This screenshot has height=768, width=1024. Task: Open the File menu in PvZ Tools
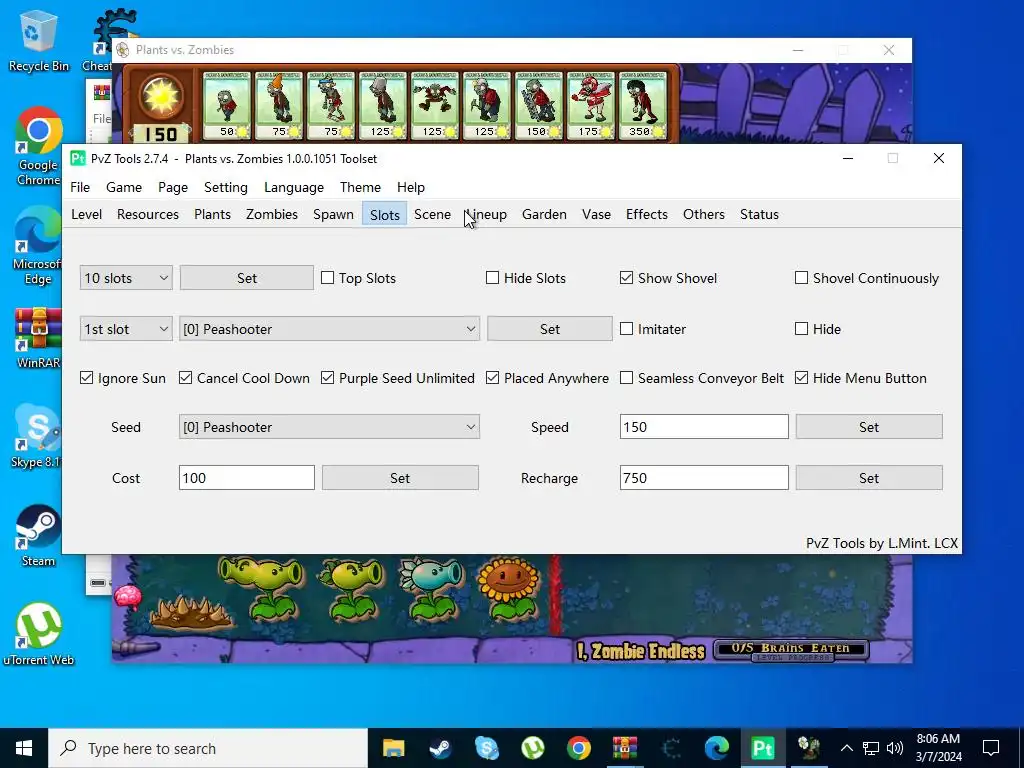click(x=80, y=187)
